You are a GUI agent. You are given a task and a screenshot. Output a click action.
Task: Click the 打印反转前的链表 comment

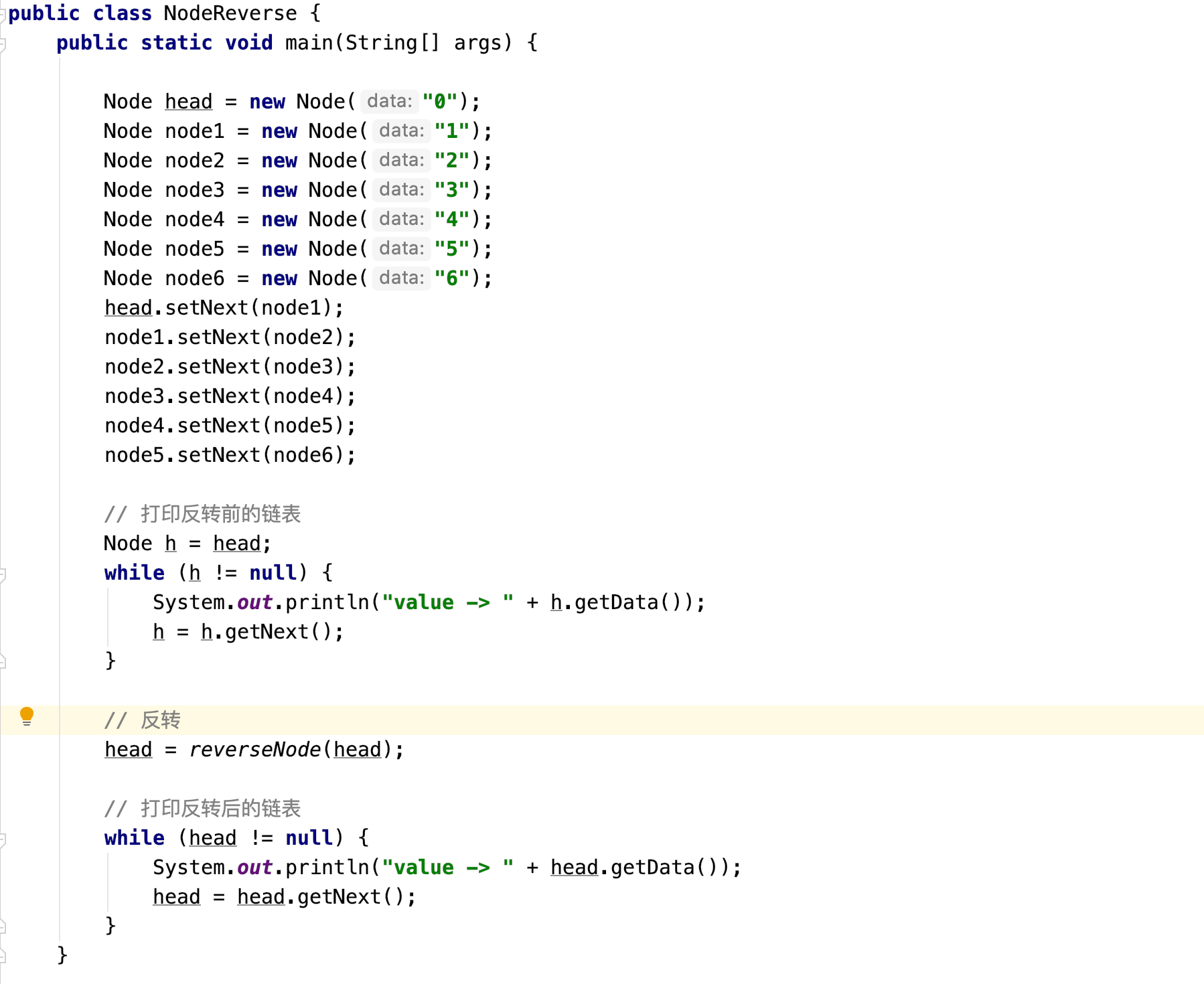point(220,514)
